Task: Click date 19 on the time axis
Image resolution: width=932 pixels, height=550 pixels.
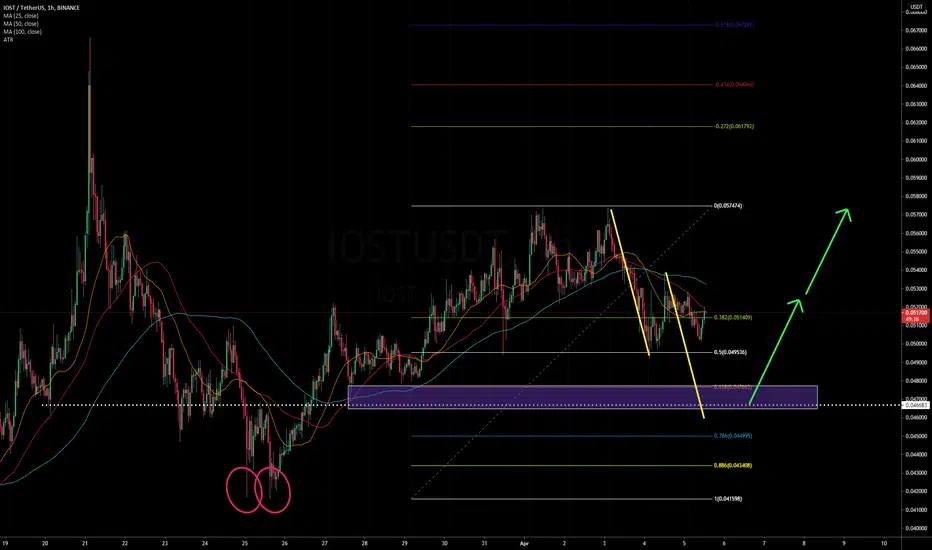Action: click(x=5, y=543)
